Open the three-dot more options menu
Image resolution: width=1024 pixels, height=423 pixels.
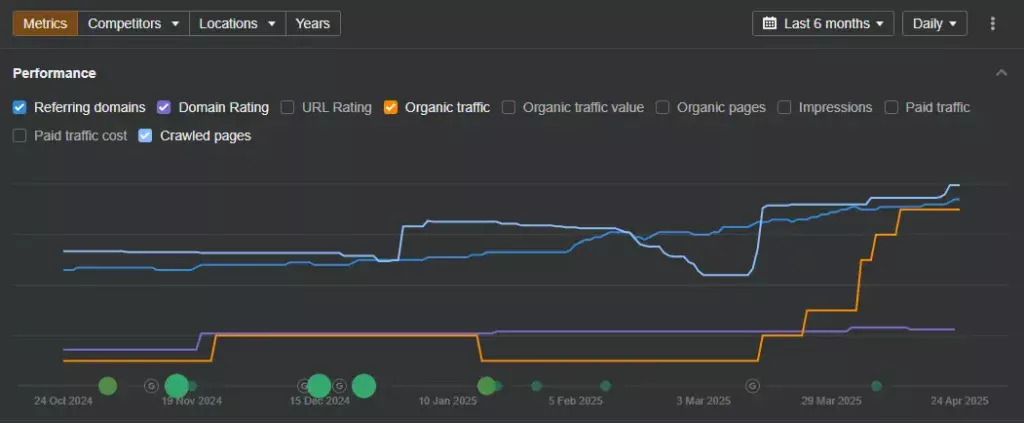tap(993, 24)
